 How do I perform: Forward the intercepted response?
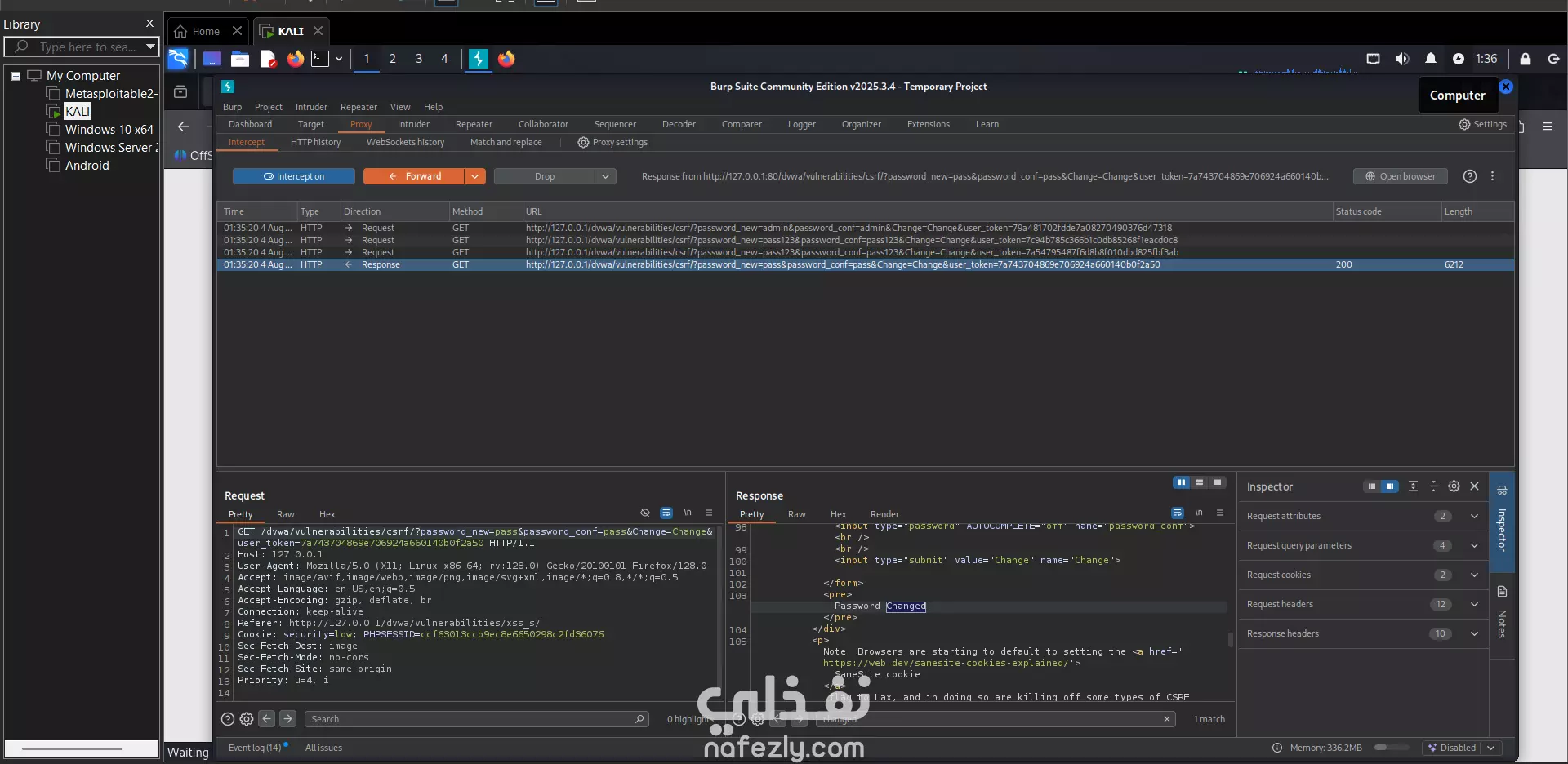(415, 176)
